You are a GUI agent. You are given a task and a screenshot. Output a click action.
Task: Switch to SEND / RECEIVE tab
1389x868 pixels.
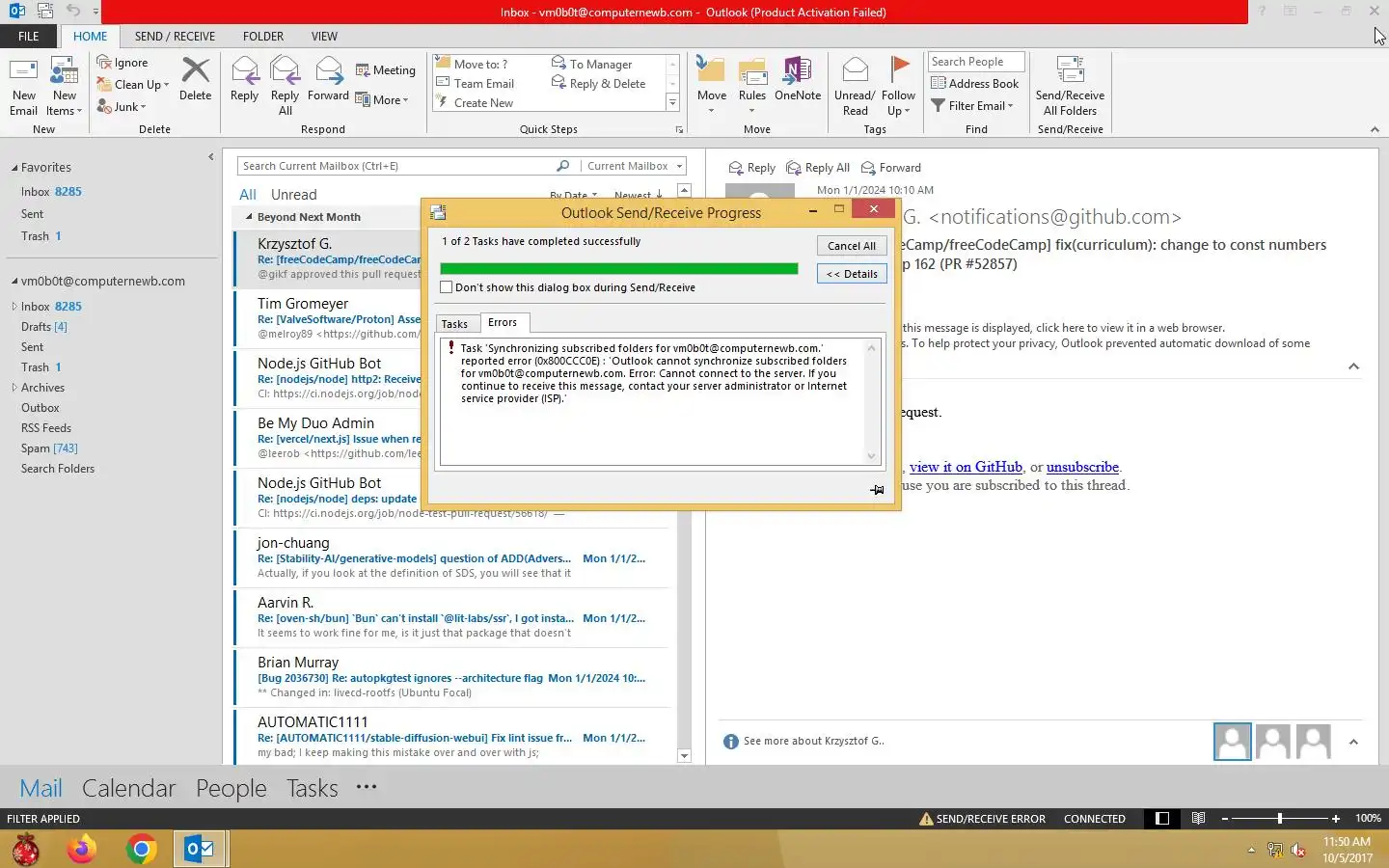(175, 37)
